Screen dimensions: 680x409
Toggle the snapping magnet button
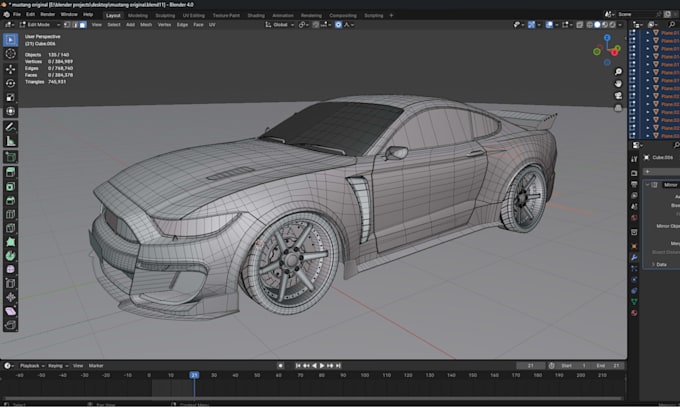[x=316, y=25]
